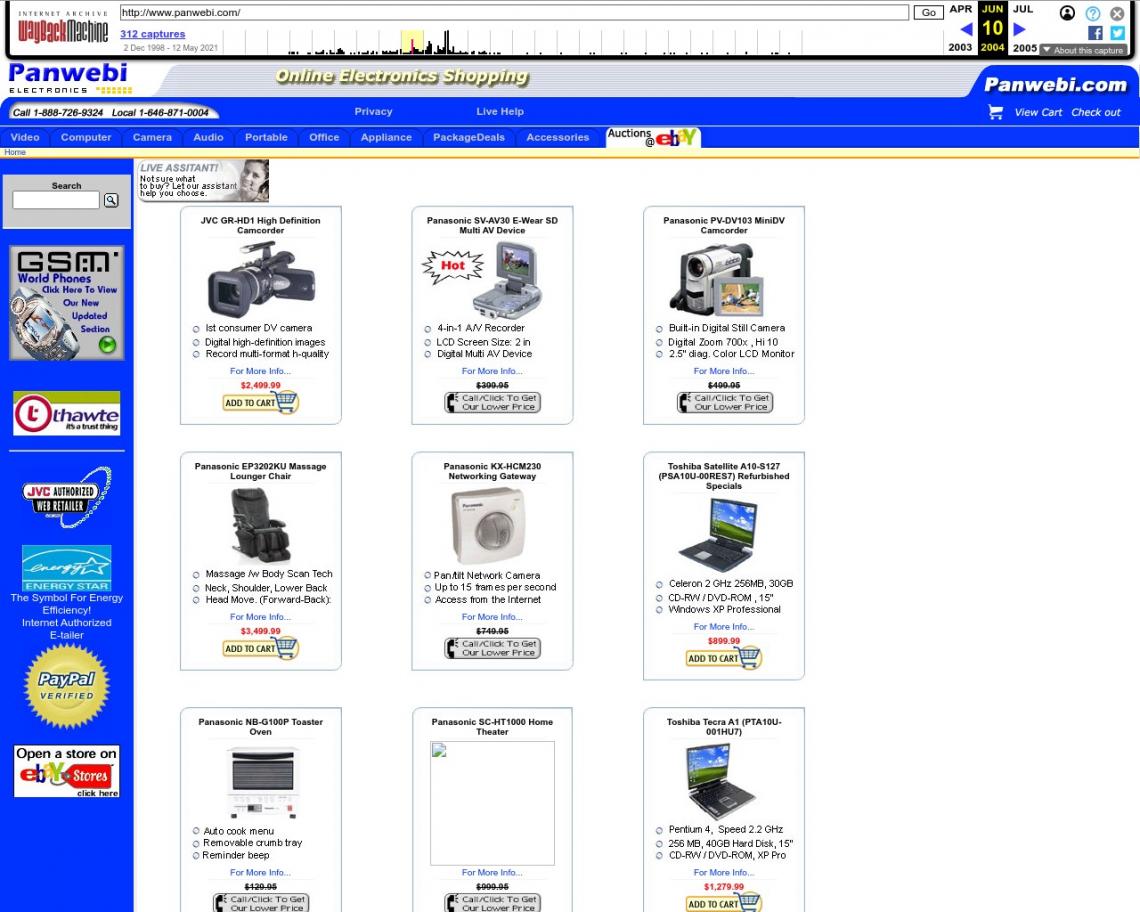Click the Energy Star logo
Screen dimensions: 1140x912
pyautogui.click(x=66, y=568)
